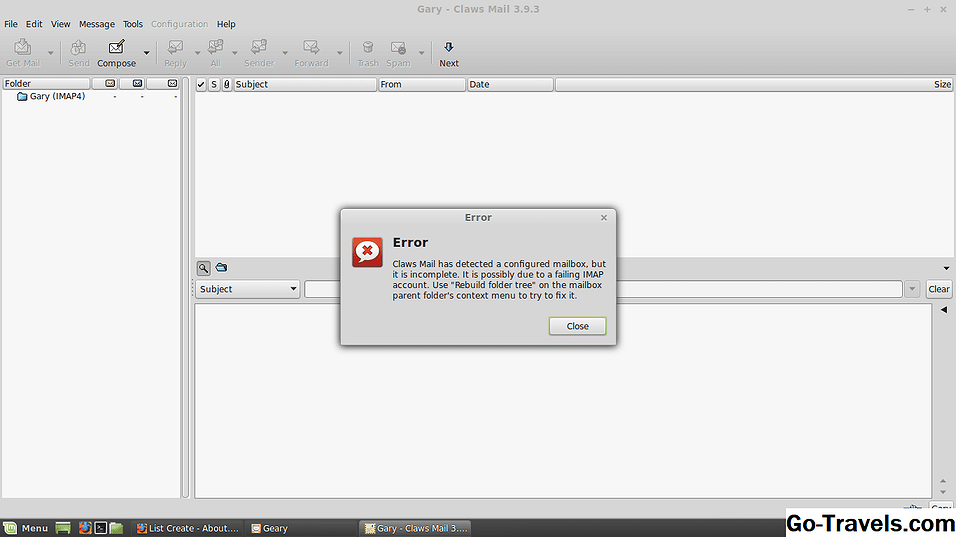Select the Gary (IMAP4) mailbox folder

click(x=56, y=97)
